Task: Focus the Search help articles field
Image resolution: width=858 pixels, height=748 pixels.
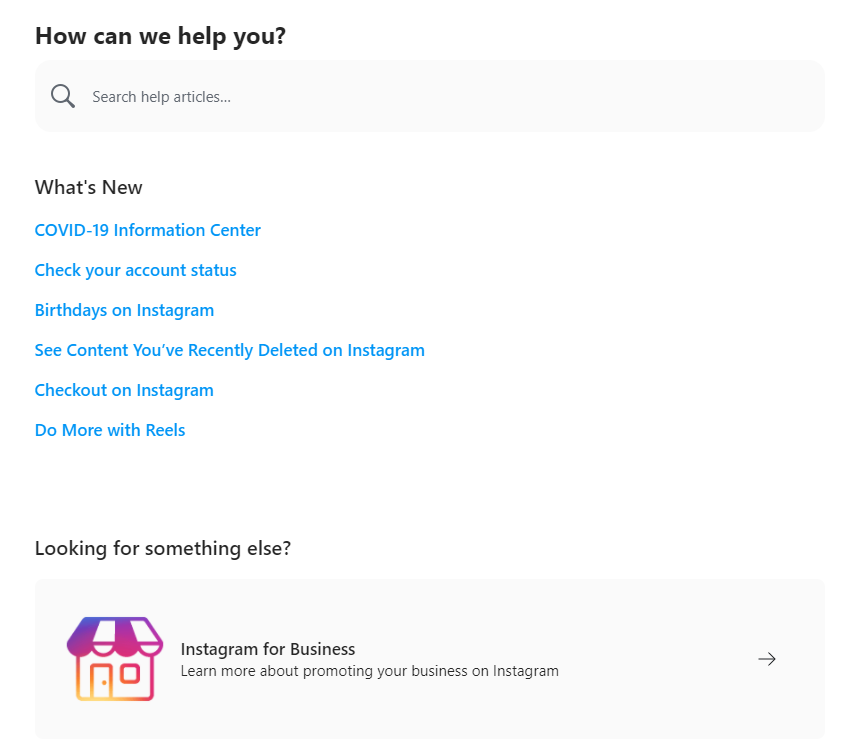Action: [x=430, y=96]
